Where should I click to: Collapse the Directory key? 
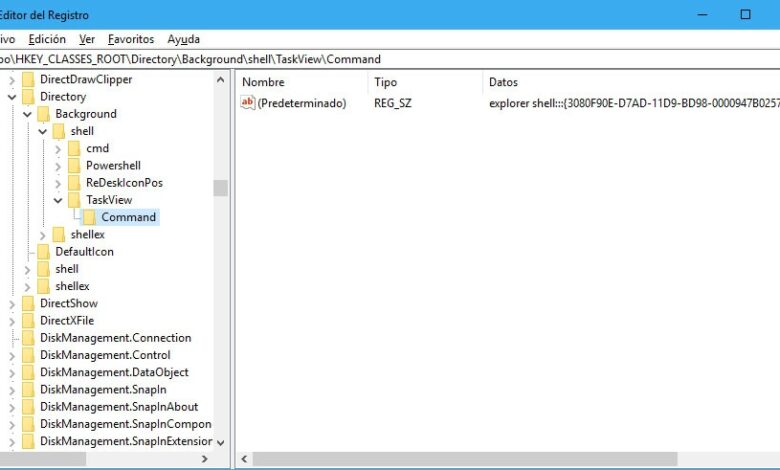click(x=12, y=97)
